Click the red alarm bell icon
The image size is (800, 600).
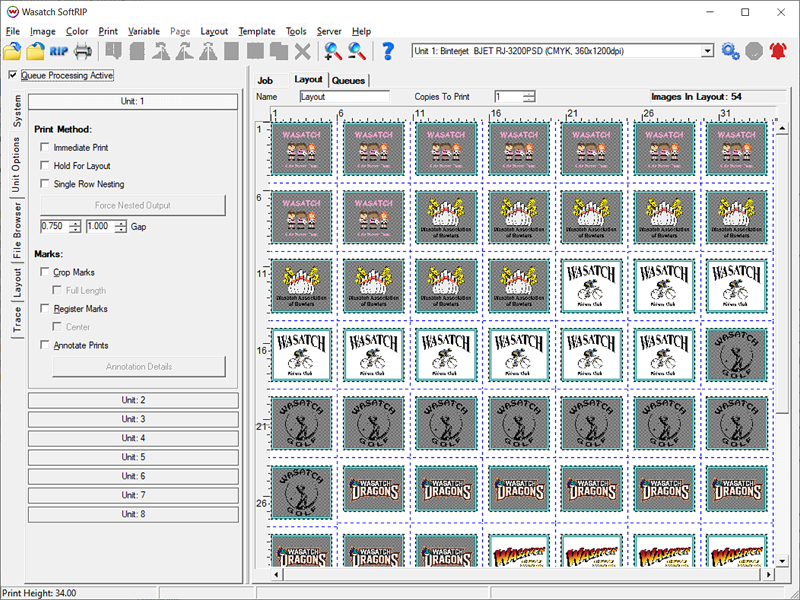pyautogui.click(x=778, y=51)
